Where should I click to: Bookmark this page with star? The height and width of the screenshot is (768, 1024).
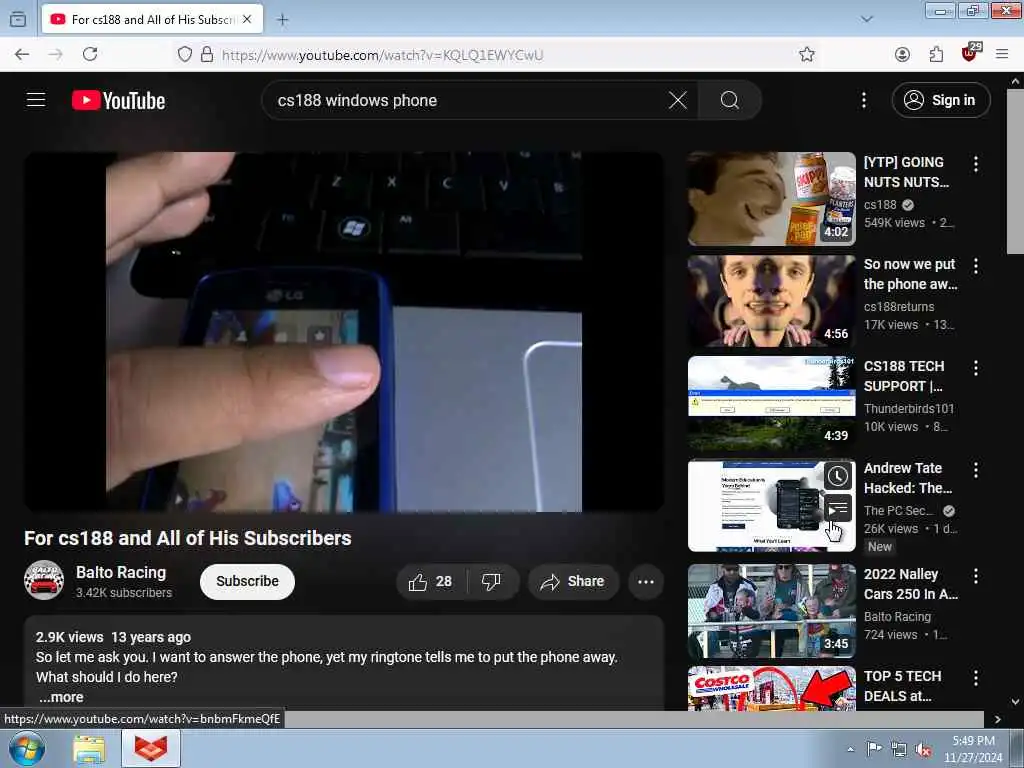(807, 54)
